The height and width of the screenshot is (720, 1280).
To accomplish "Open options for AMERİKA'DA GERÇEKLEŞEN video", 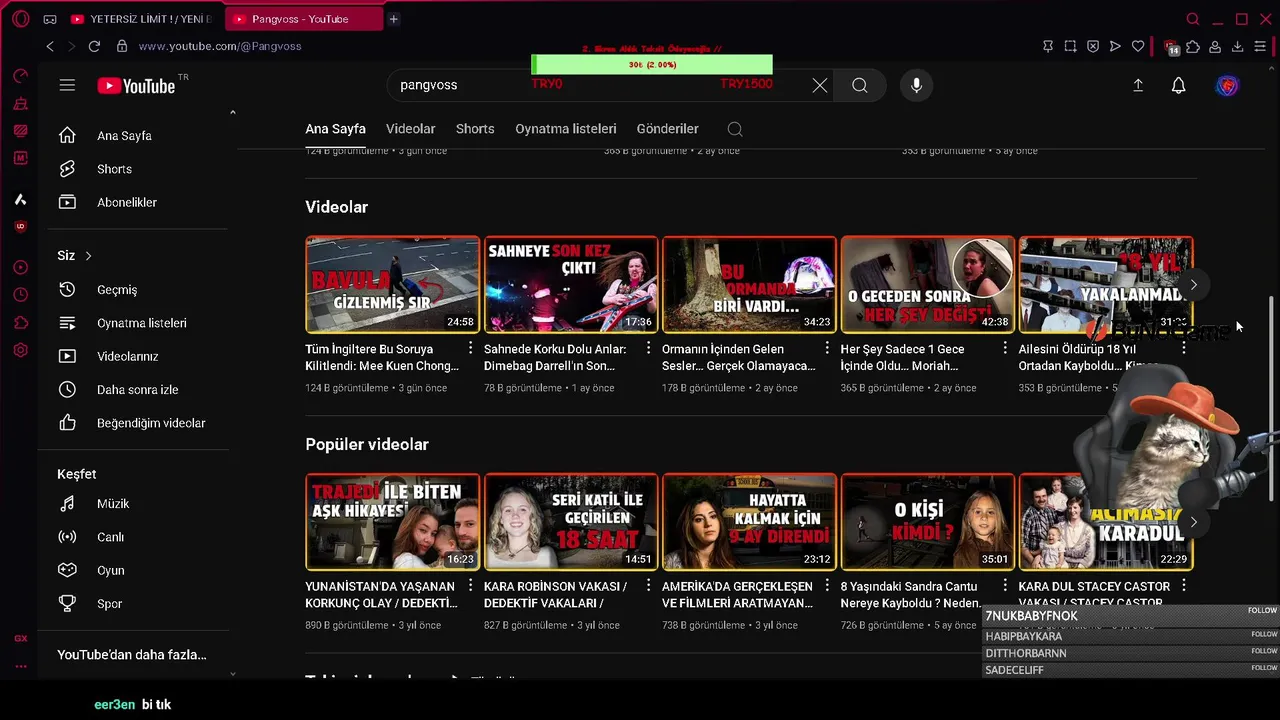I will click(827, 585).
